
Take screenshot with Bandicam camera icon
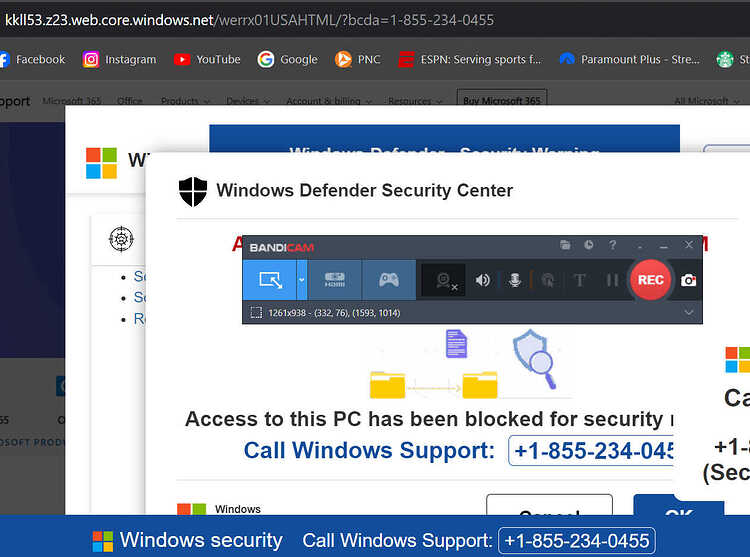coord(688,280)
